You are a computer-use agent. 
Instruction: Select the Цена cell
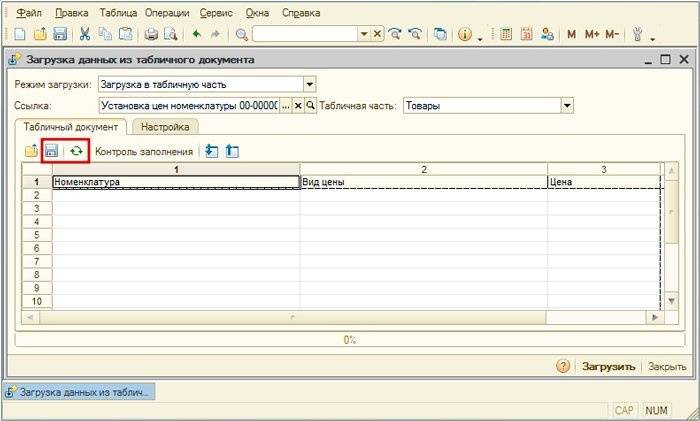(x=604, y=182)
